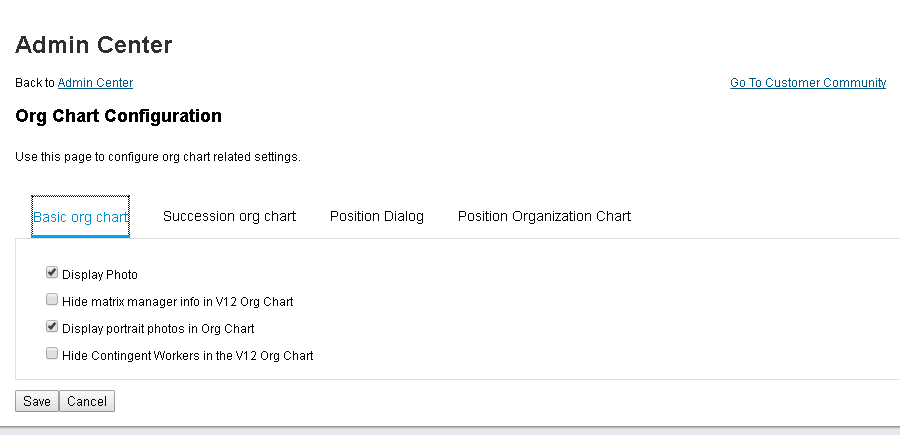Screen dimensions: 900x435
Task: Click the Cancel button
Action: pos(87,401)
